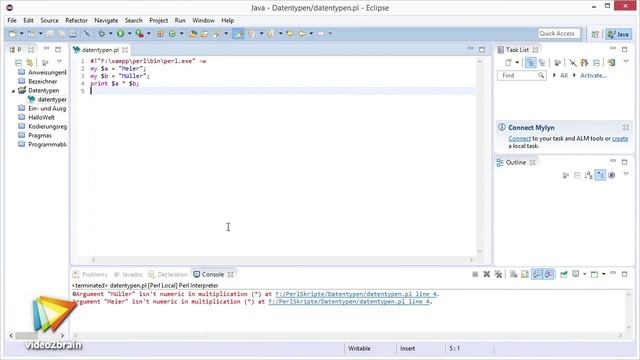
Task: Click the Package Explorer horizontal scrollbar thumb
Action: click(27, 336)
